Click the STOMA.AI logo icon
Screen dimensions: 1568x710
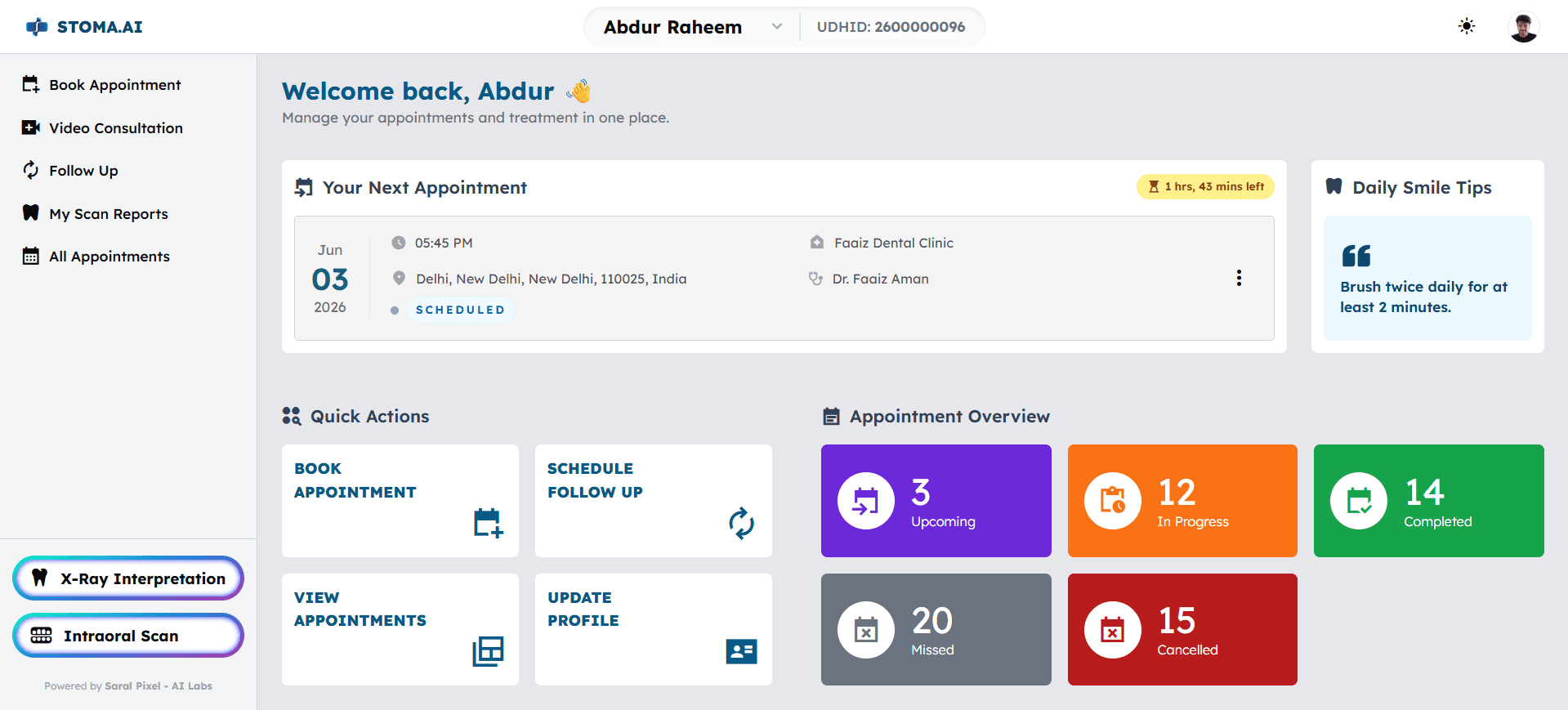37,27
